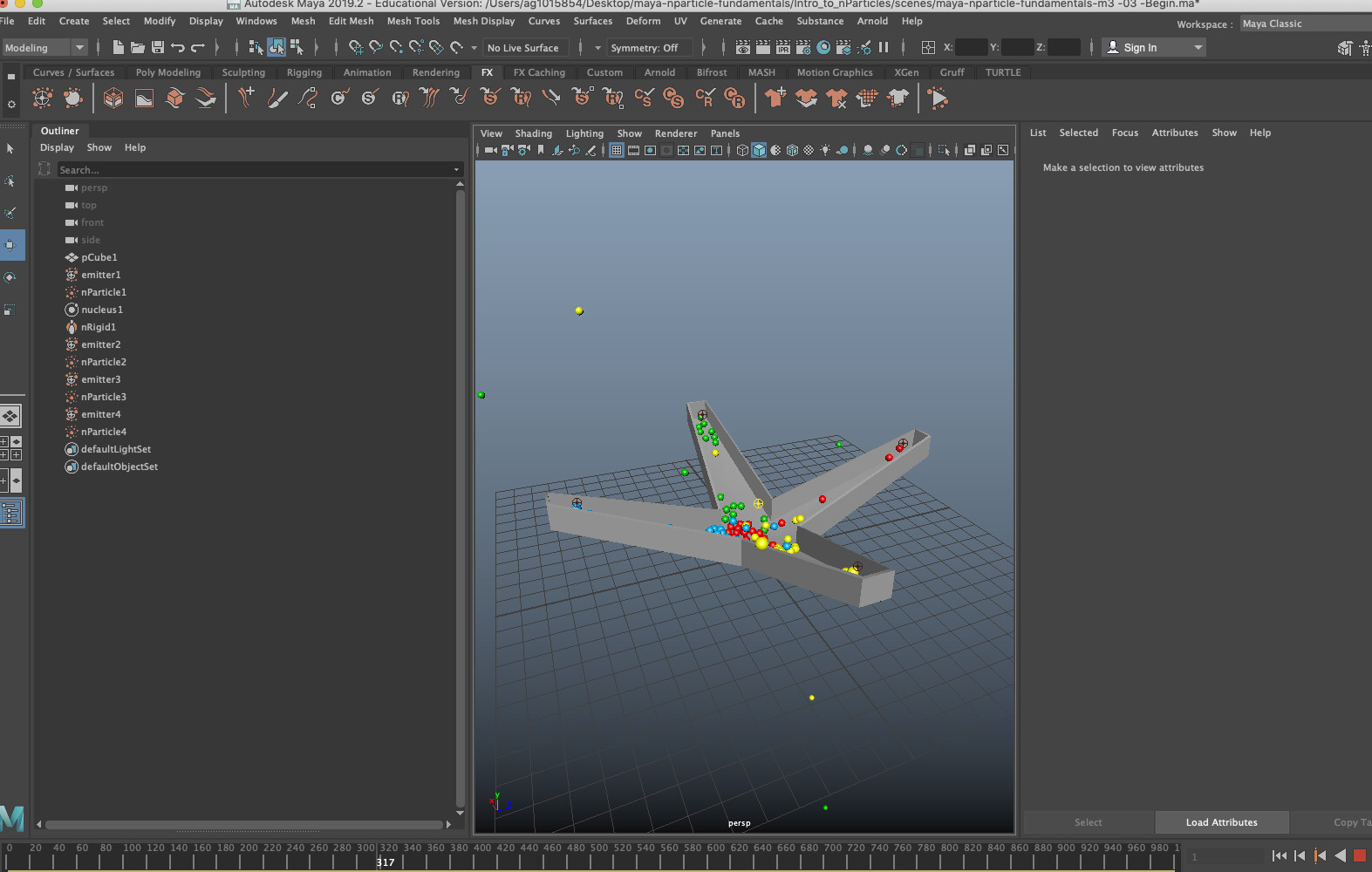Click the IPR render icon
This screenshot has height=872, width=1372.
782,47
